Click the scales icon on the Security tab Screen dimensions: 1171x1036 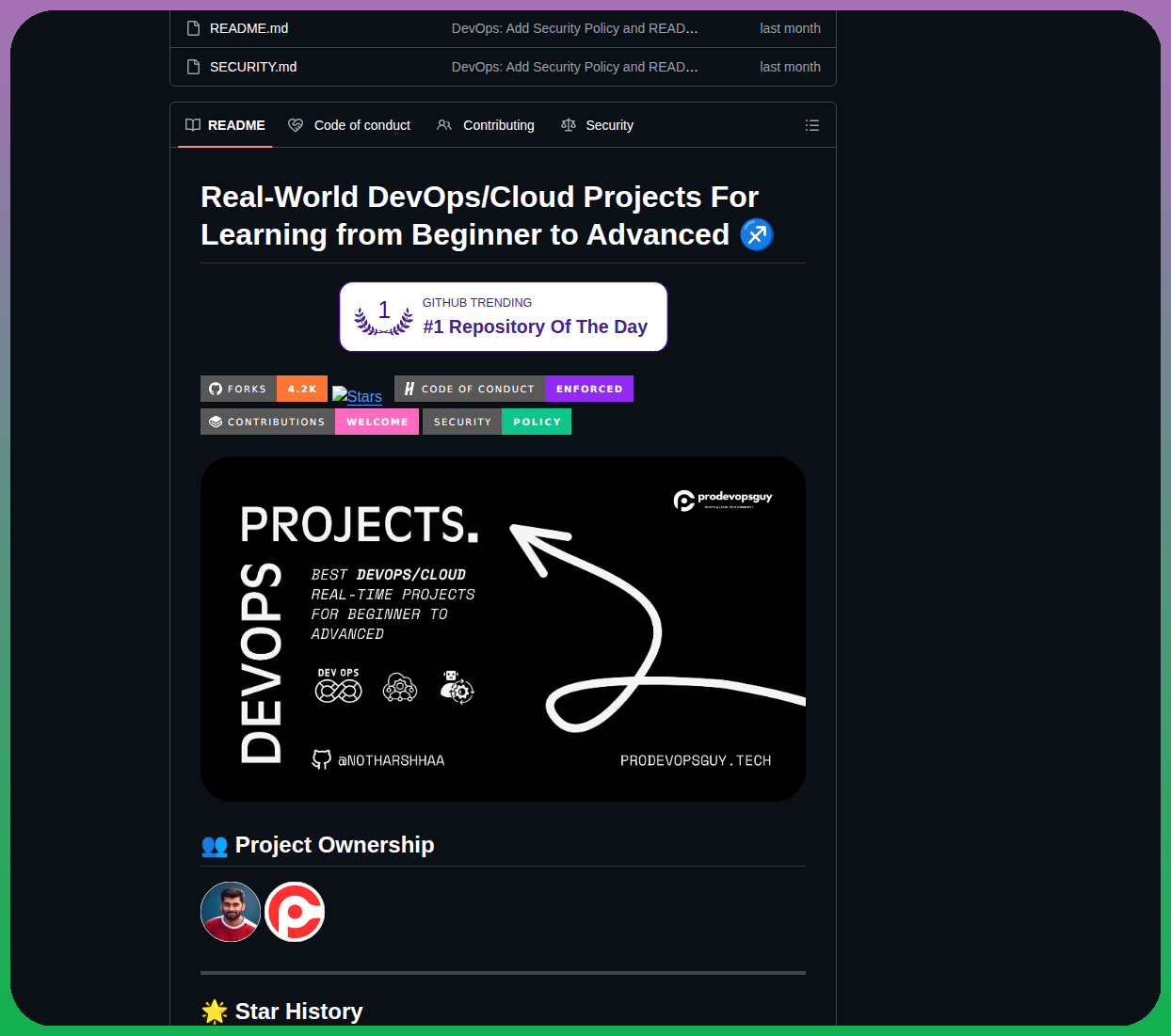(x=569, y=125)
